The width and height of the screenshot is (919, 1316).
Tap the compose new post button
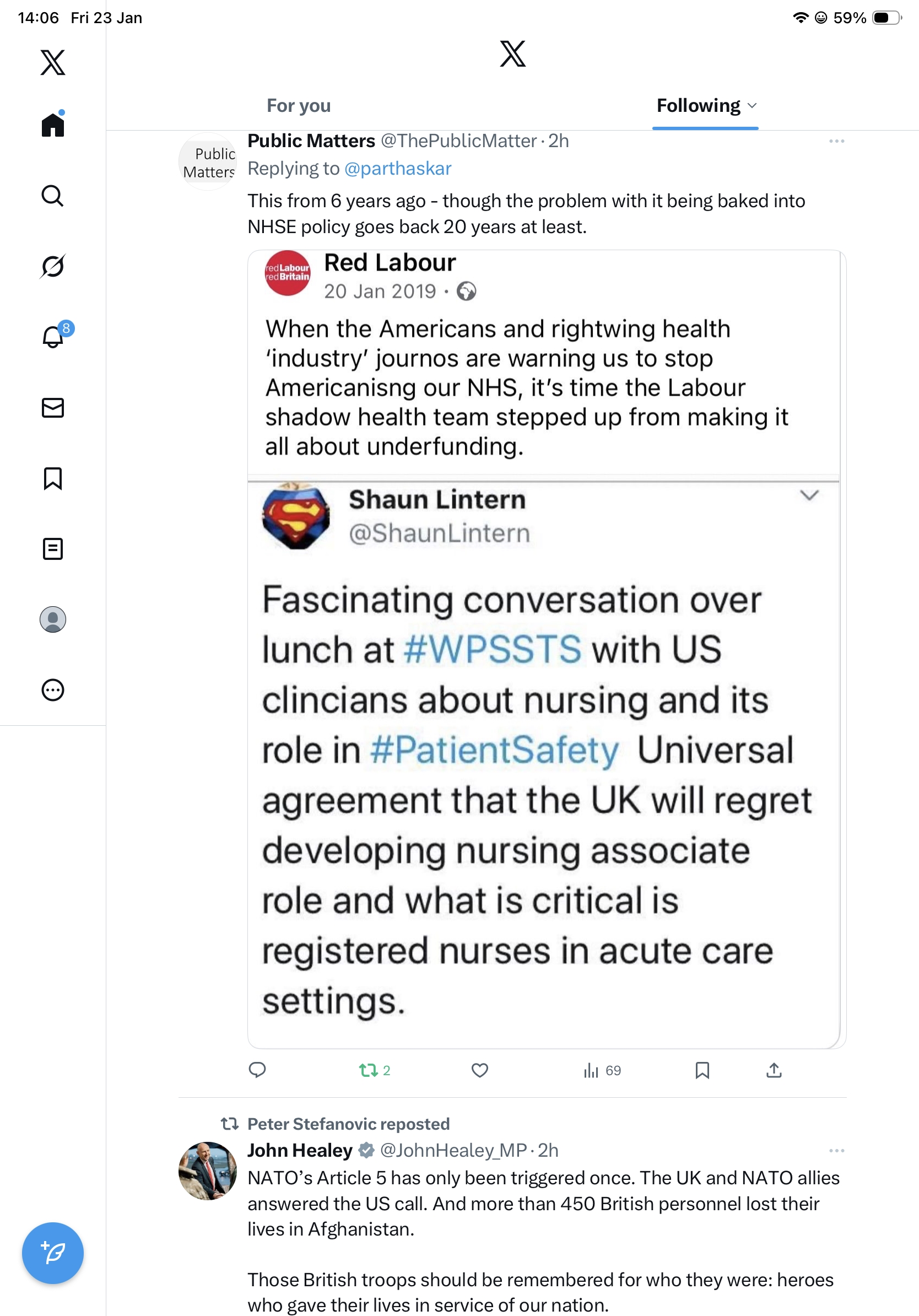click(53, 1253)
